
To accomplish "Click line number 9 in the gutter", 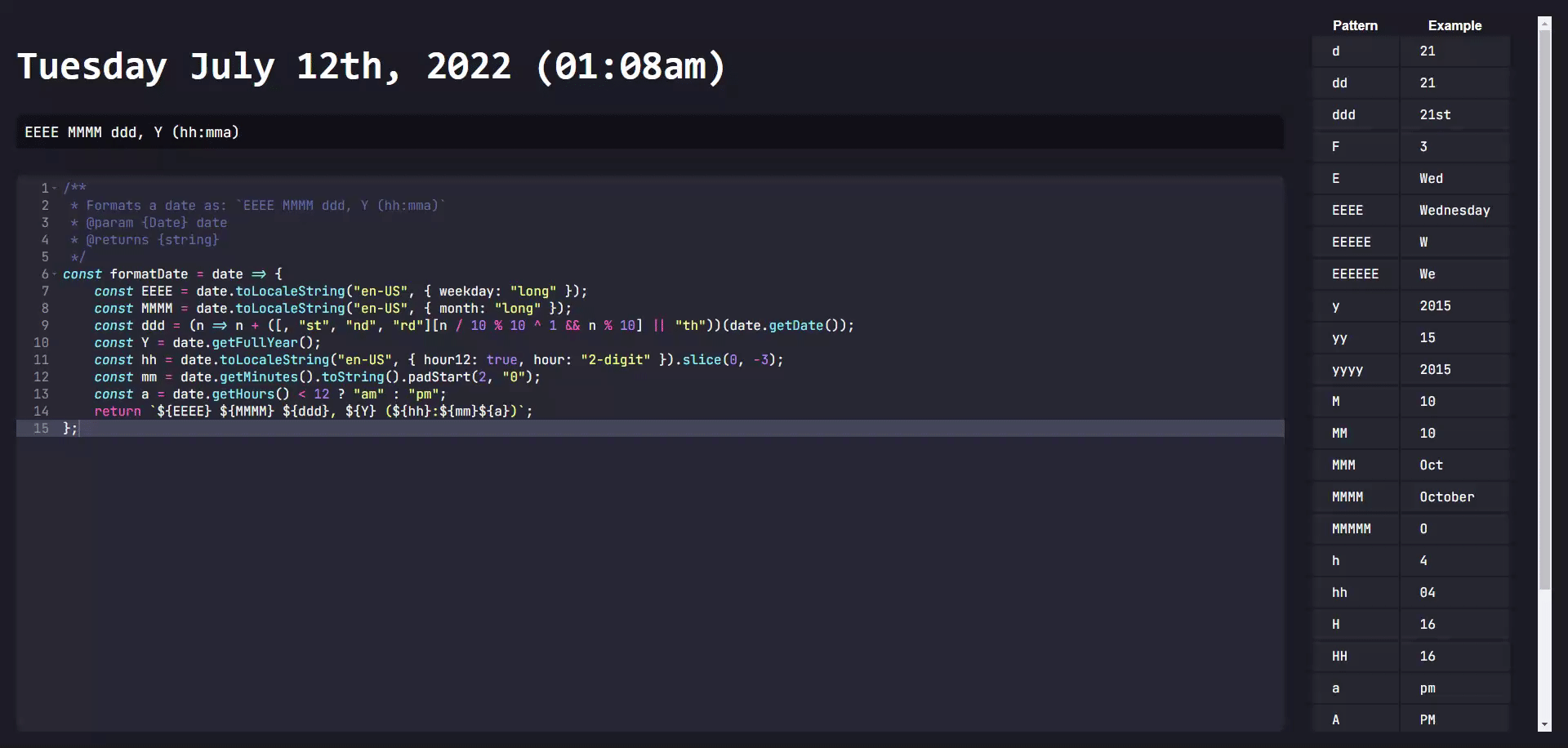I will coord(45,326).
